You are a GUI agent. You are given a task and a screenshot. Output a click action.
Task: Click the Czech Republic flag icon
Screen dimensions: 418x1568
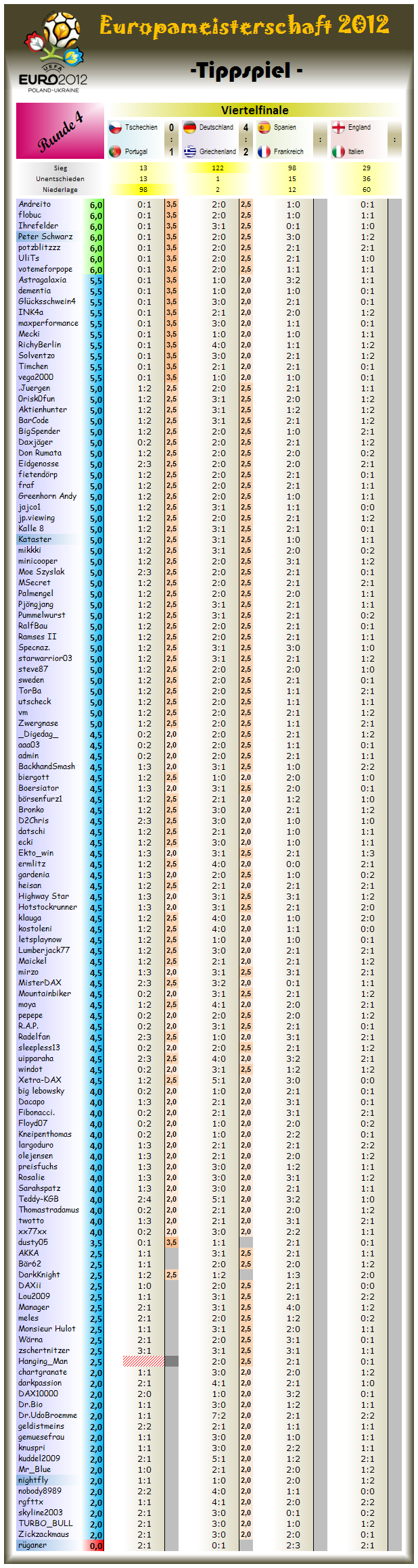pyautogui.click(x=115, y=127)
